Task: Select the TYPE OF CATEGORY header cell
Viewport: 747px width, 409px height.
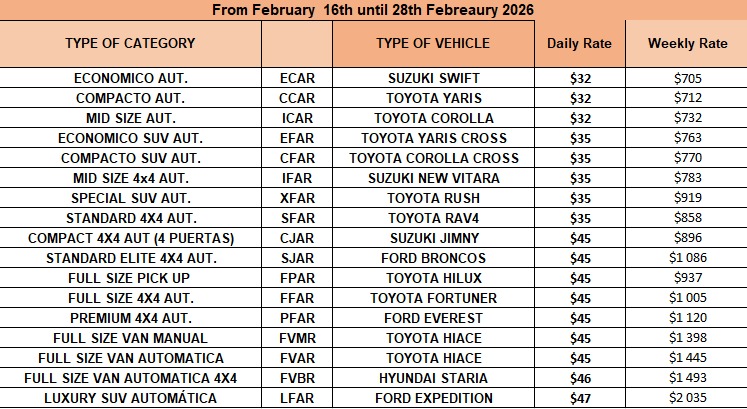Action: click(130, 43)
